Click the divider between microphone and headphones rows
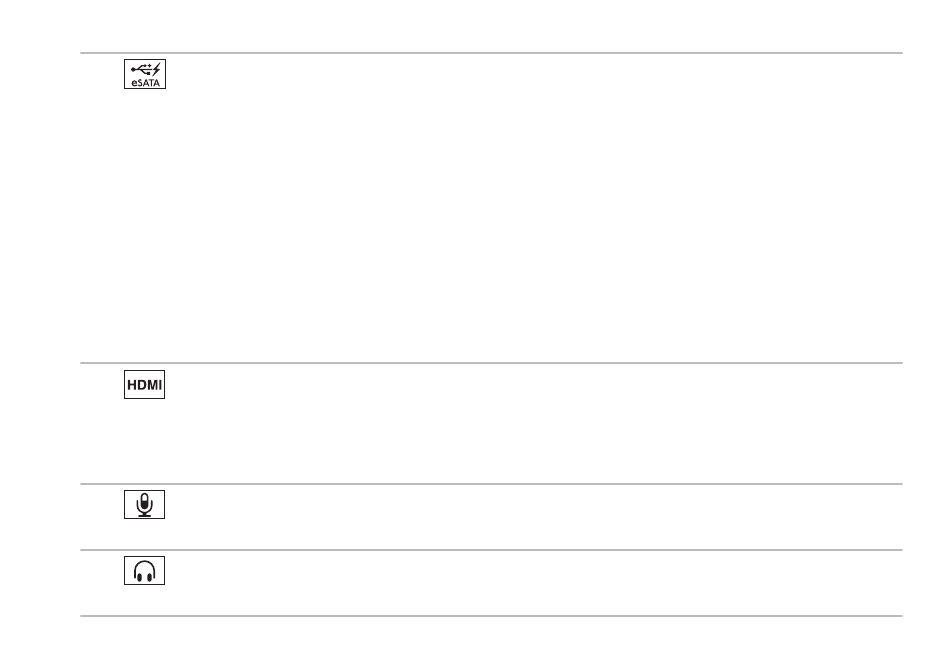 (491, 550)
